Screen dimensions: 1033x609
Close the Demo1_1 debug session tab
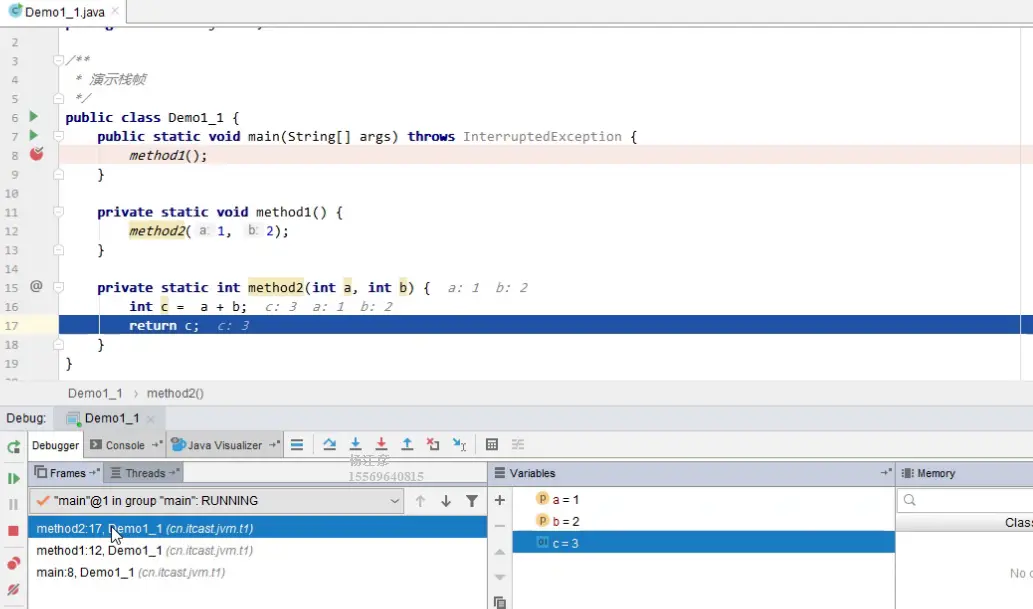point(150,419)
